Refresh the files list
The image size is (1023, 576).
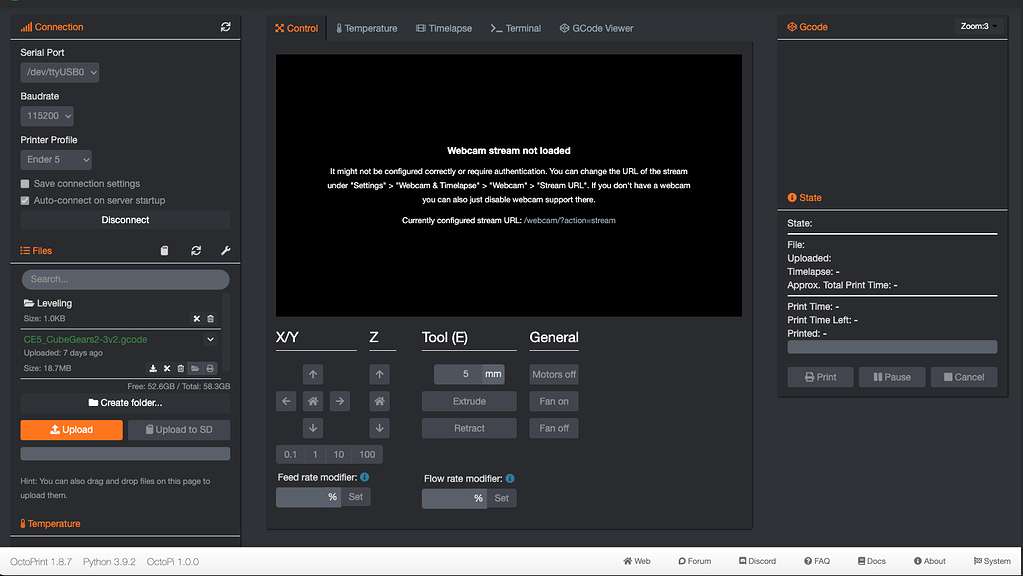(196, 250)
